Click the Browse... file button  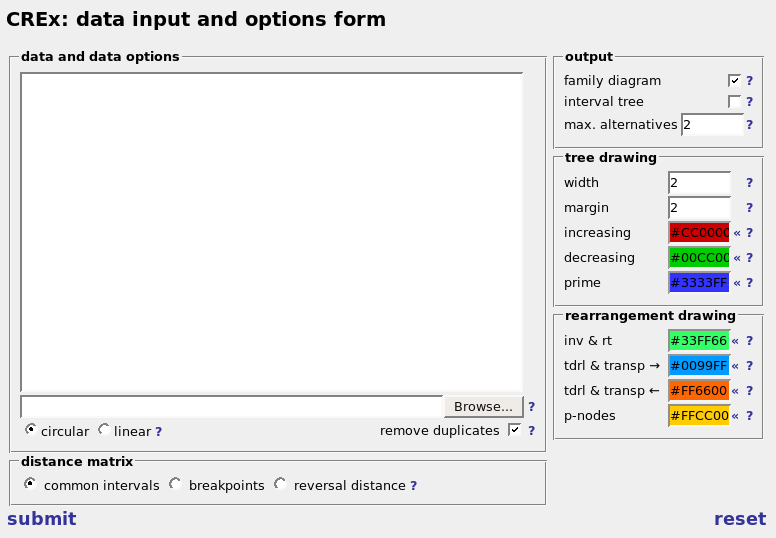484,406
